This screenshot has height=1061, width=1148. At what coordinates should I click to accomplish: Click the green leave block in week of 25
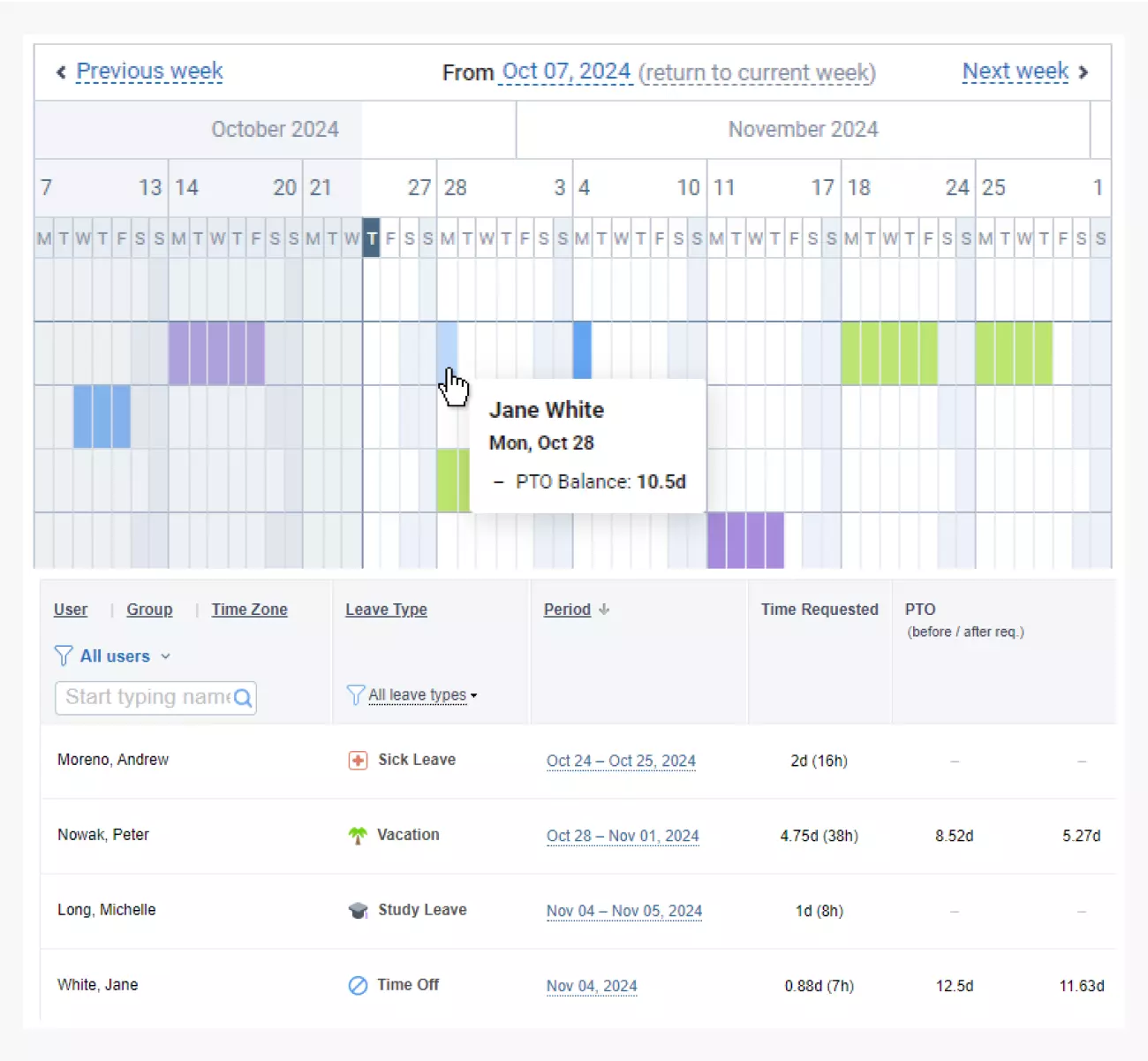[1014, 353]
